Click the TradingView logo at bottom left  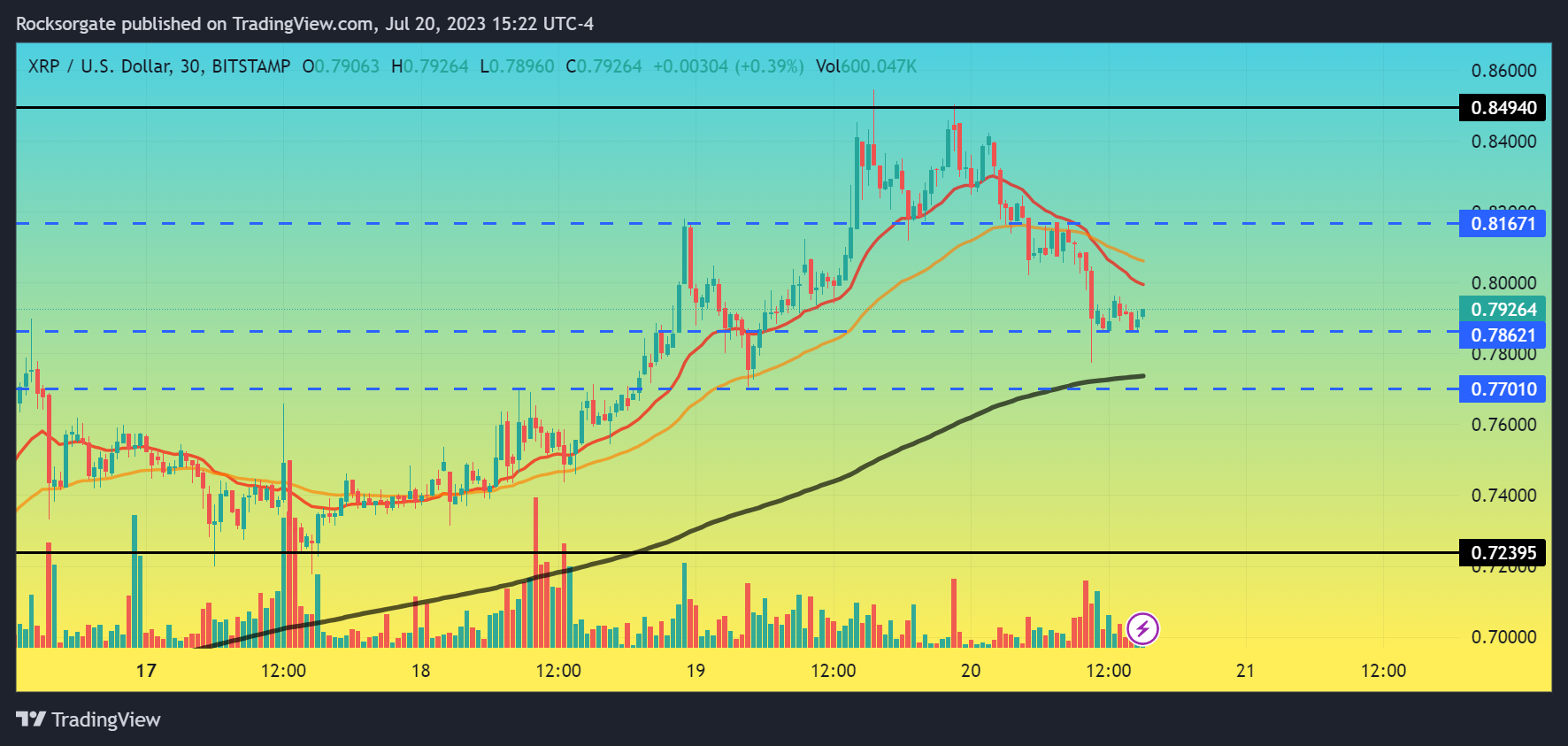88,719
